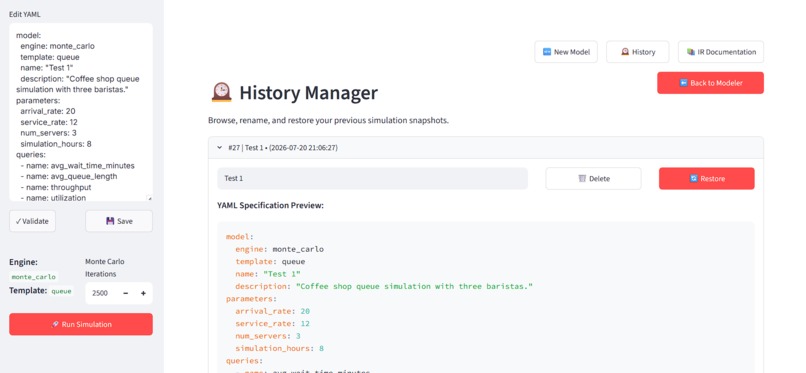The width and height of the screenshot is (806, 373).
Task: Go Back to Modeler
Action: tap(710, 83)
